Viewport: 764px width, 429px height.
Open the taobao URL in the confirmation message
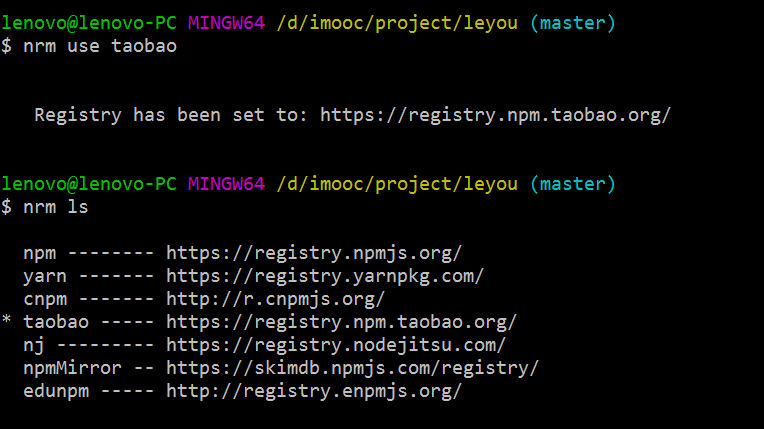(x=494, y=115)
